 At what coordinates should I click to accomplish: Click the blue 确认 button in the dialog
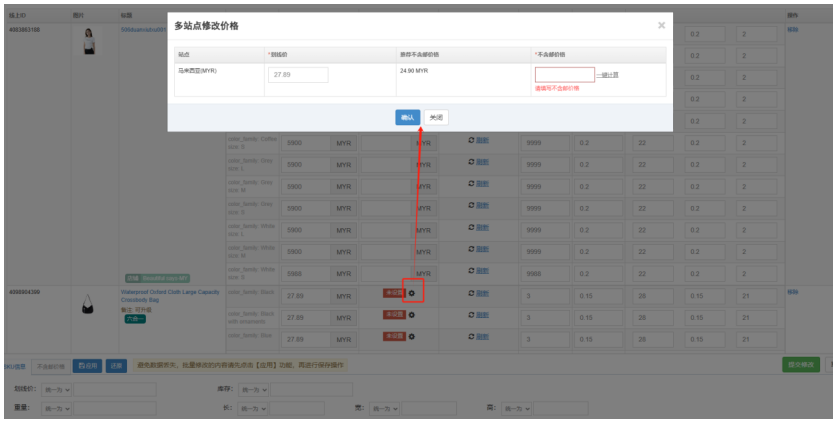click(x=407, y=117)
